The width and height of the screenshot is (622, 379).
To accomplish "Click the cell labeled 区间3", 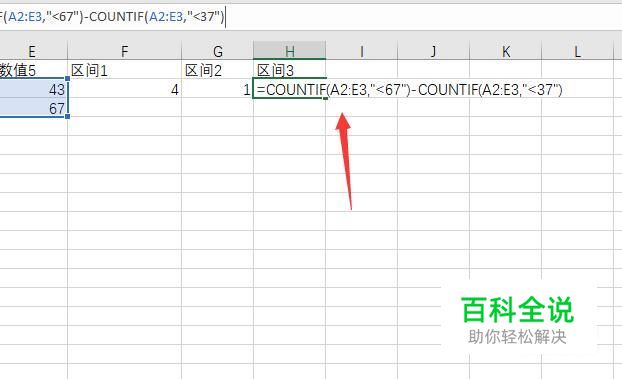I will [290, 70].
